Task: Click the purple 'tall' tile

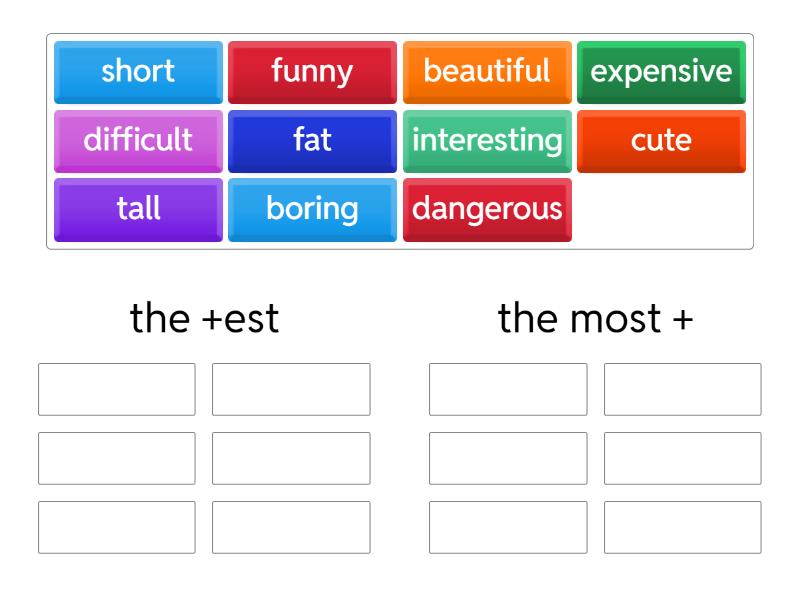Action: (138, 209)
